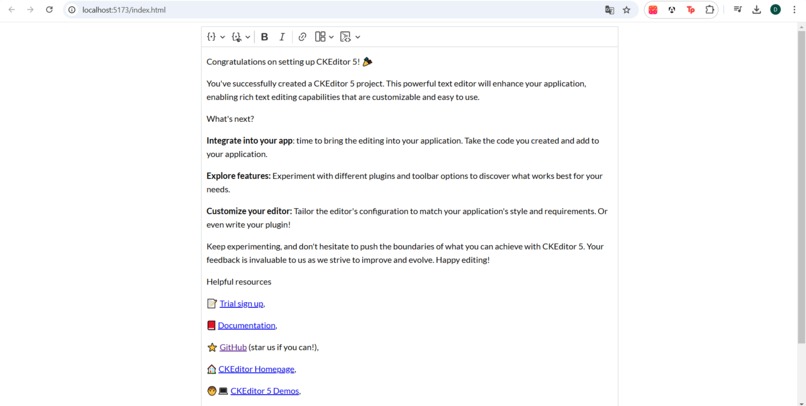Insert a link with the chain icon
The width and height of the screenshot is (806, 406).
[302, 37]
